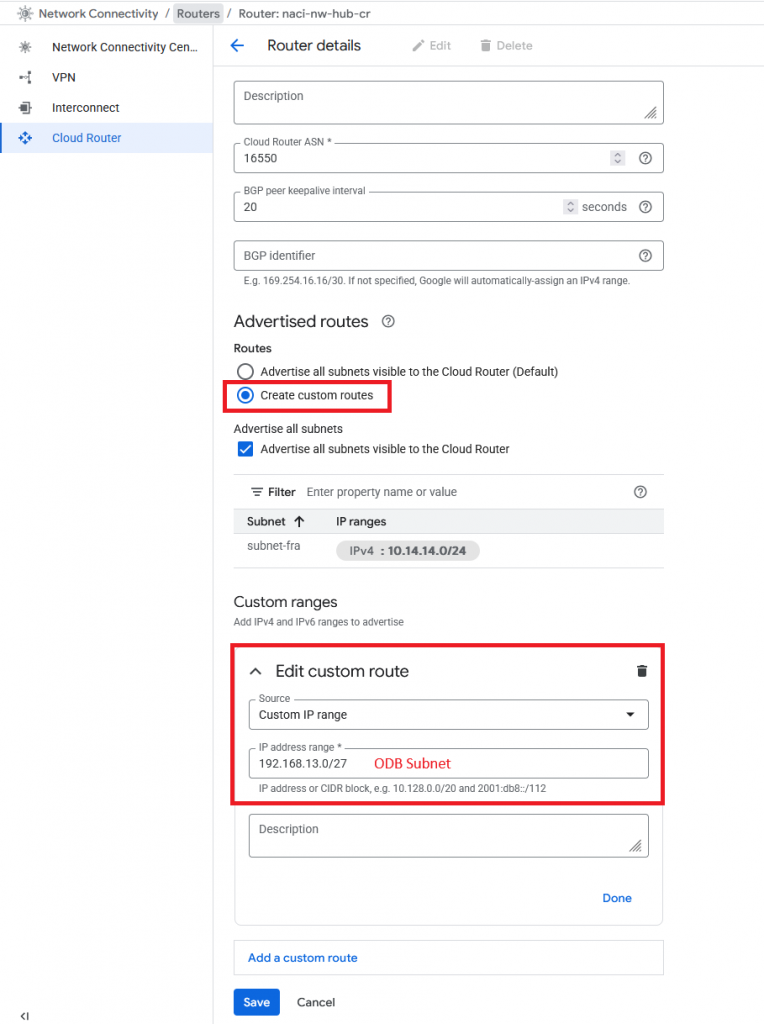Adjust the BGP keepalive interval stepper
This screenshot has width=764, height=1024.
pos(570,207)
